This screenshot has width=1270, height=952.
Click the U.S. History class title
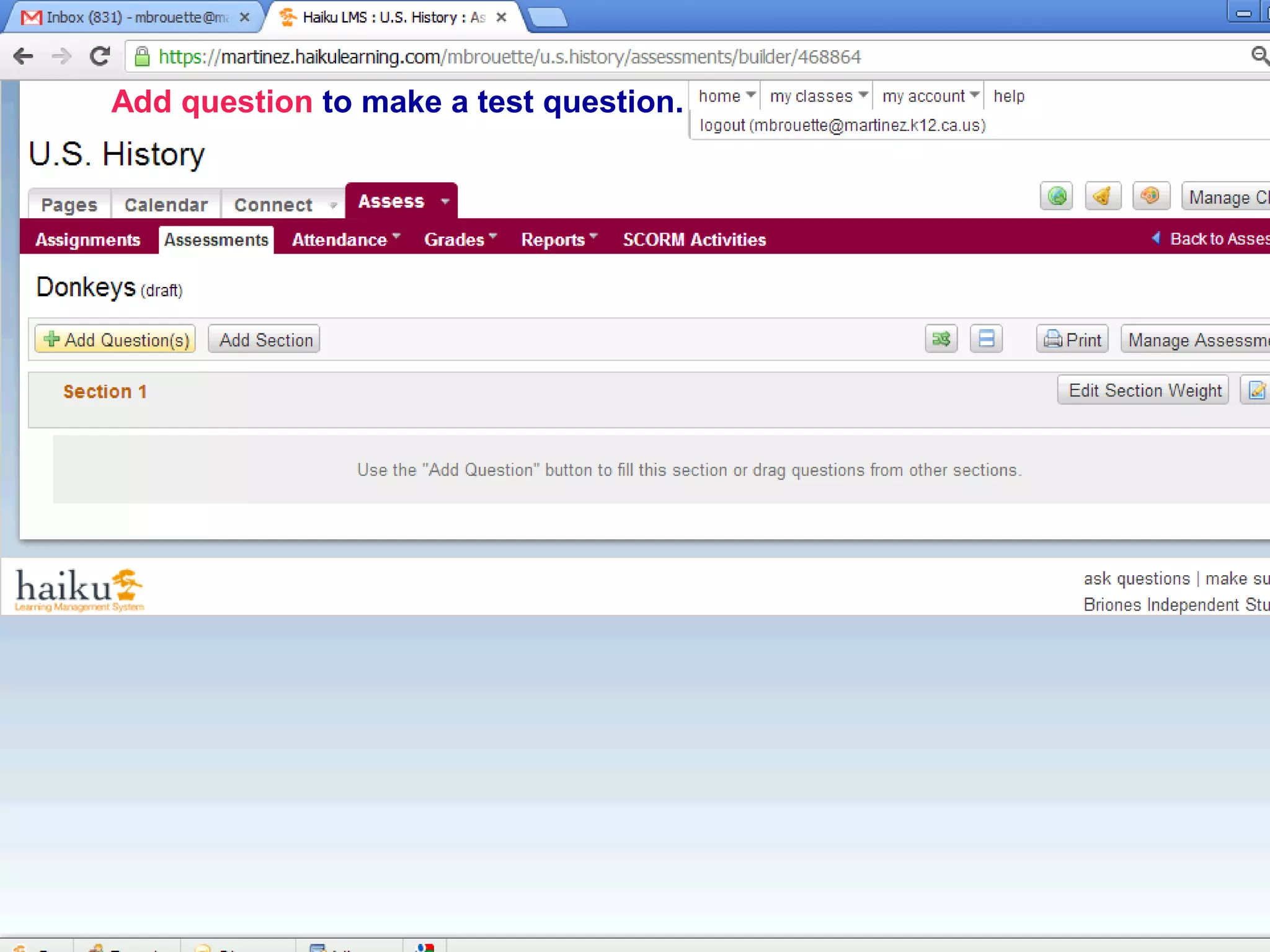pos(117,154)
